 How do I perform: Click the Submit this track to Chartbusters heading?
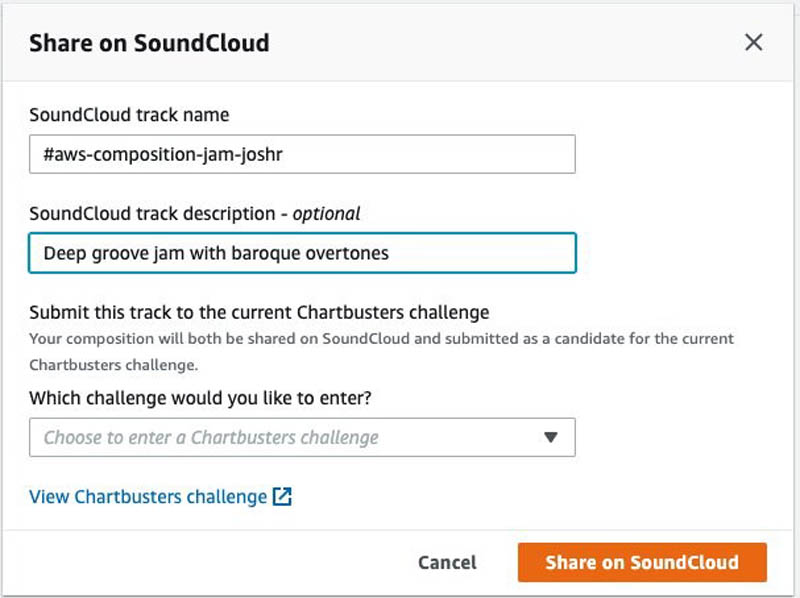point(259,312)
